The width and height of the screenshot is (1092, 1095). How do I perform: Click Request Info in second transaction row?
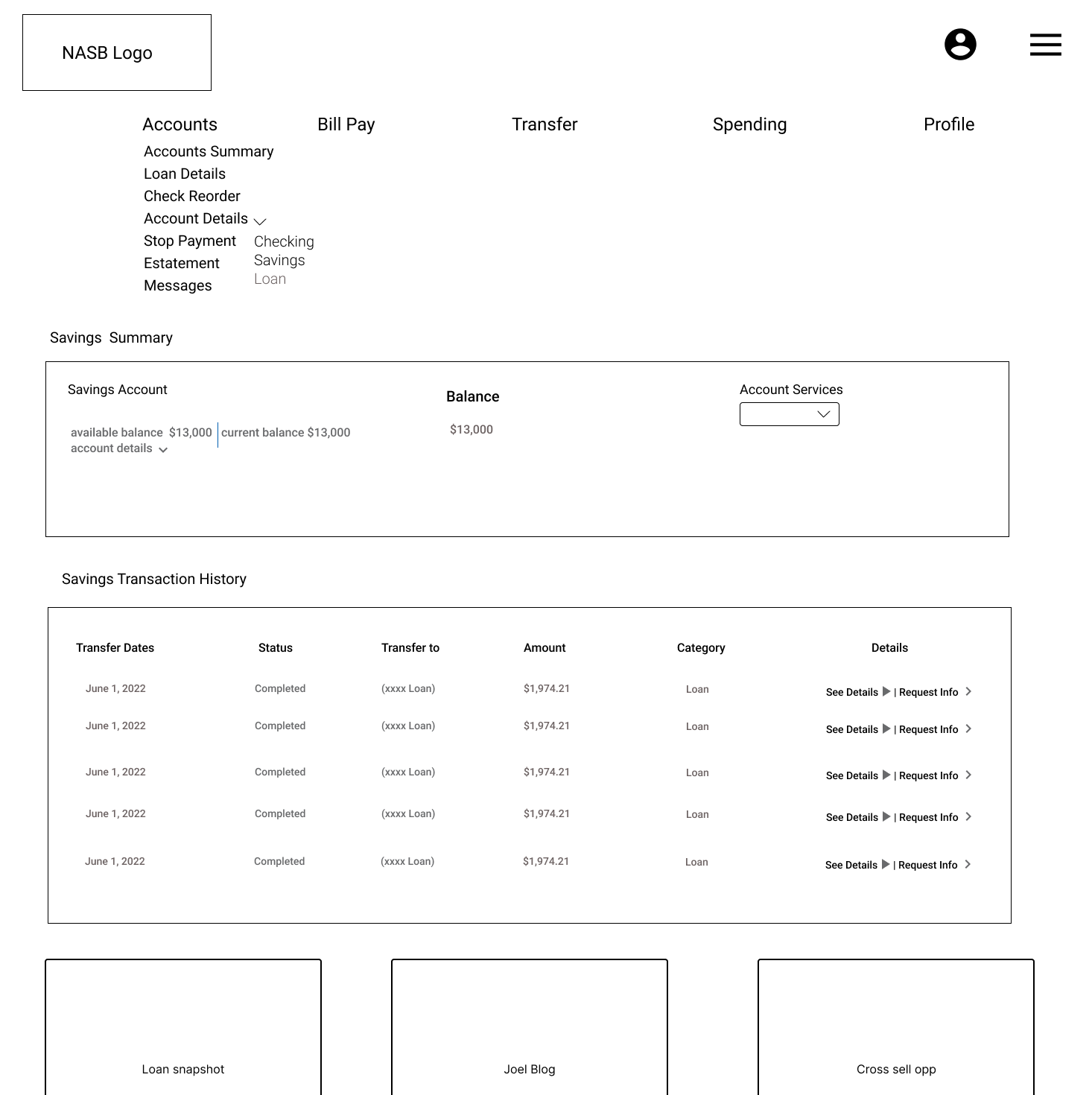[929, 729]
